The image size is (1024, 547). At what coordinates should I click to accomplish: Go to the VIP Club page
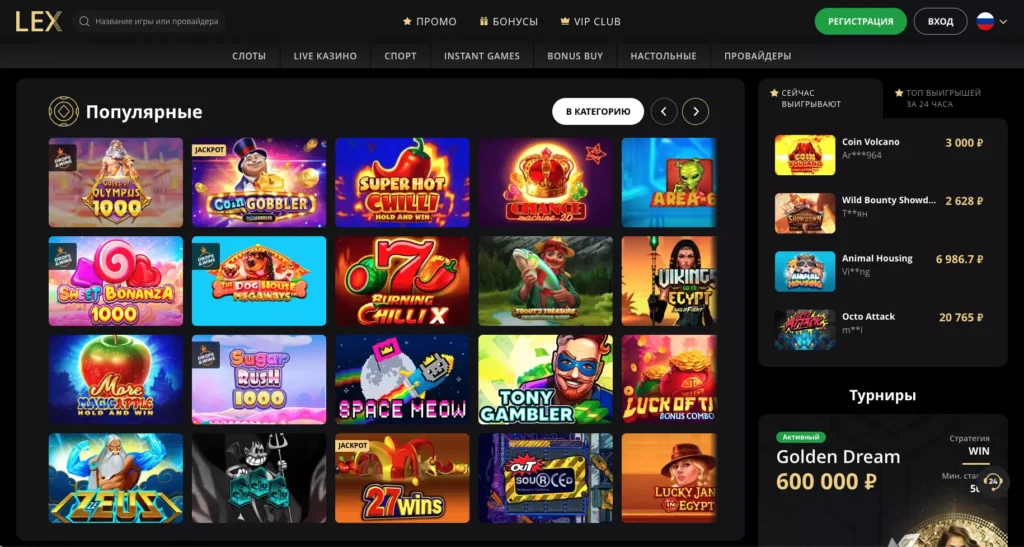click(590, 22)
